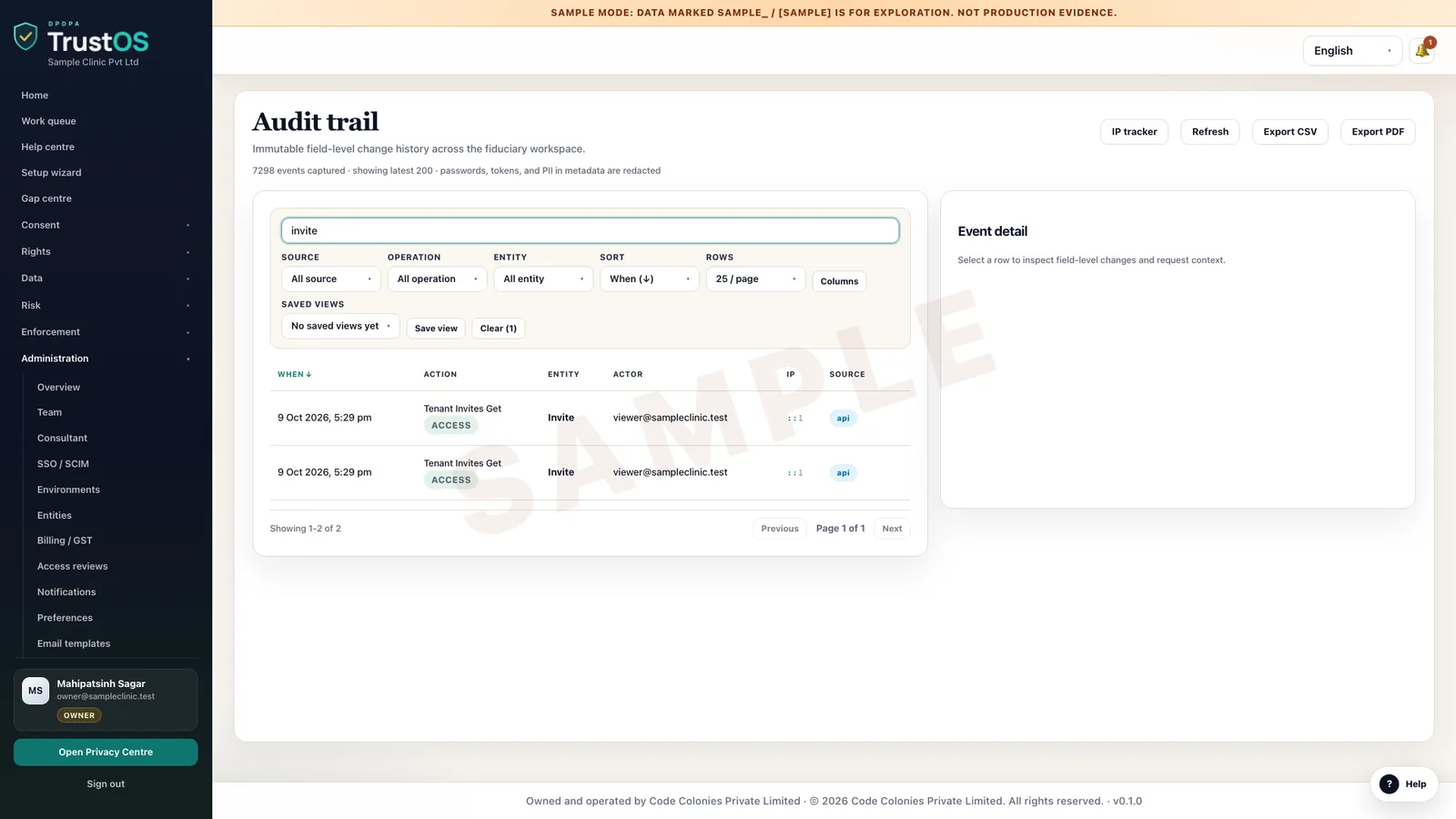Expand the Risk sidebar section

pyautogui.click(x=106, y=306)
